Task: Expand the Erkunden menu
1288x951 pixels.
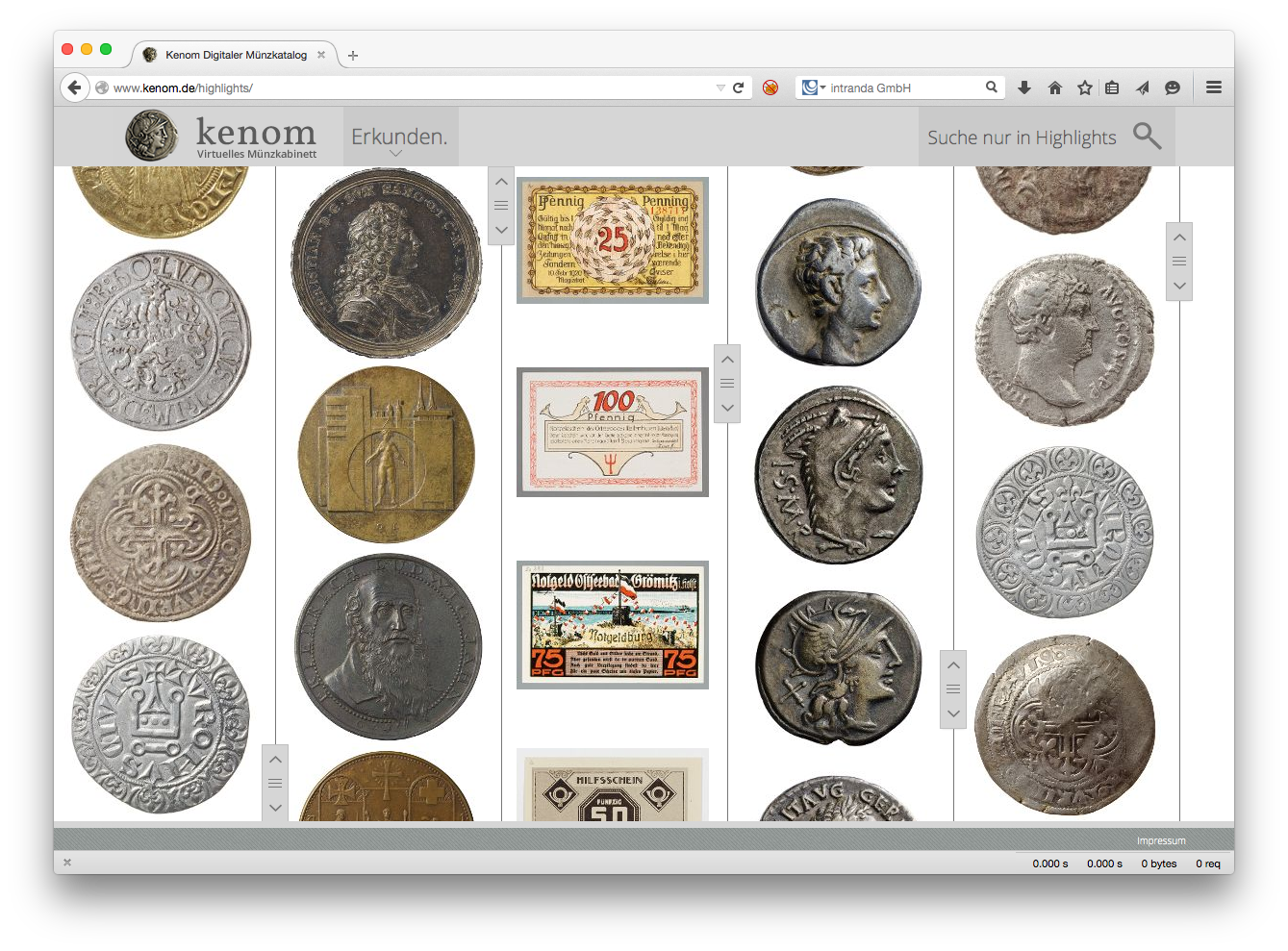Action: pyautogui.click(x=399, y=137)
